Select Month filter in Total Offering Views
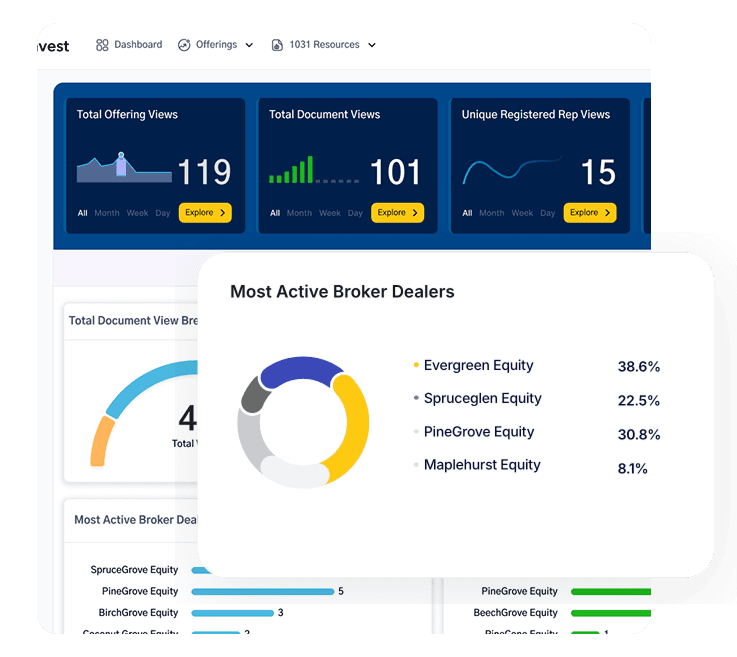Image resolution: width=737 pixels, height=657 pixels. pyautogui.click(x=107, y=213)
